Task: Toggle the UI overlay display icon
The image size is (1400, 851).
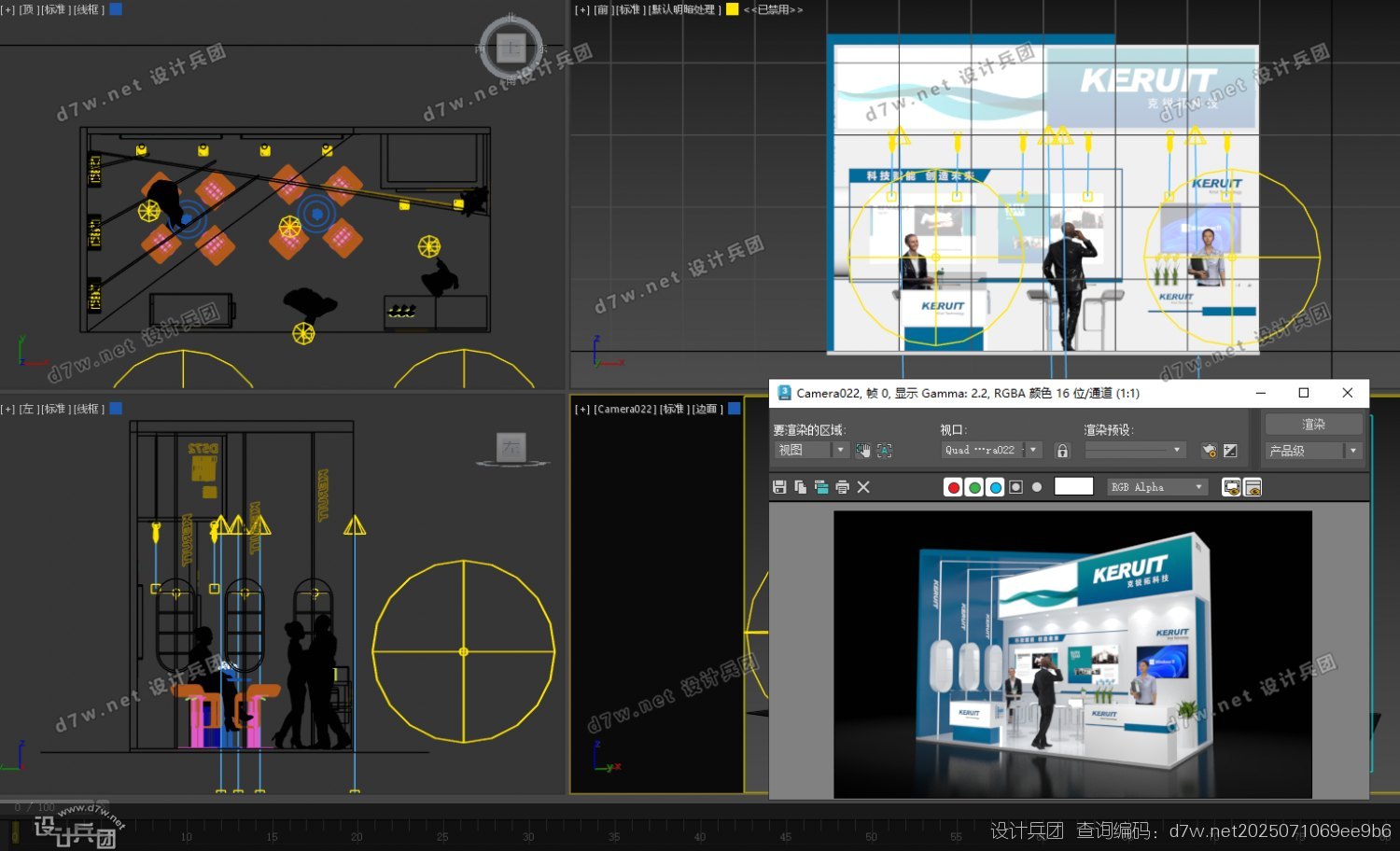Action: 1232,487
